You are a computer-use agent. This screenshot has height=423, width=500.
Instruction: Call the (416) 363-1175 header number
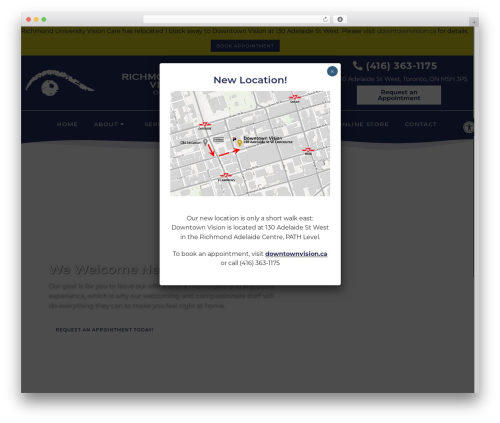pos(401,66)
